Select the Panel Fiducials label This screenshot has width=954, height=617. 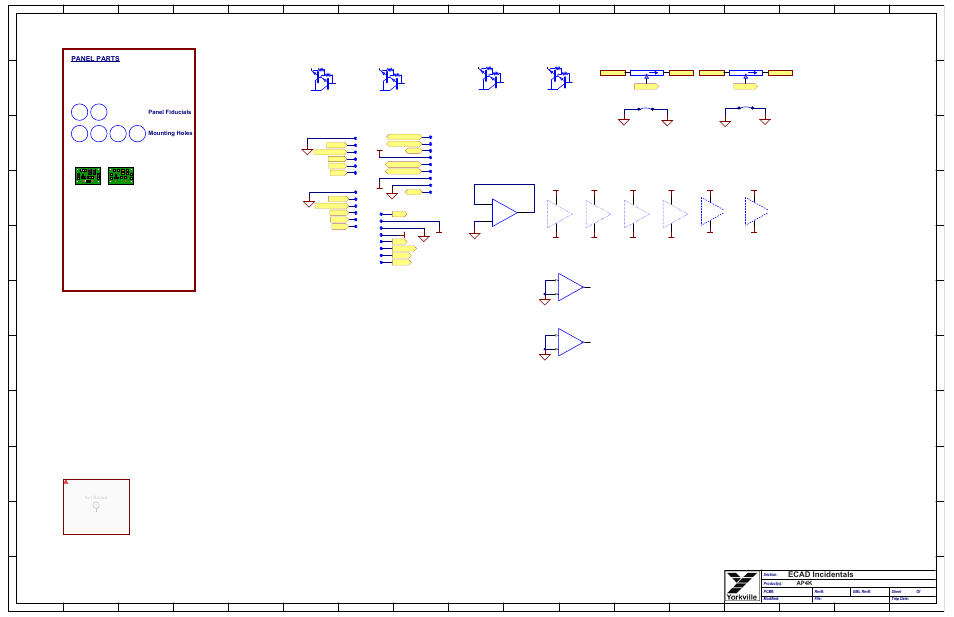point(170,112)
